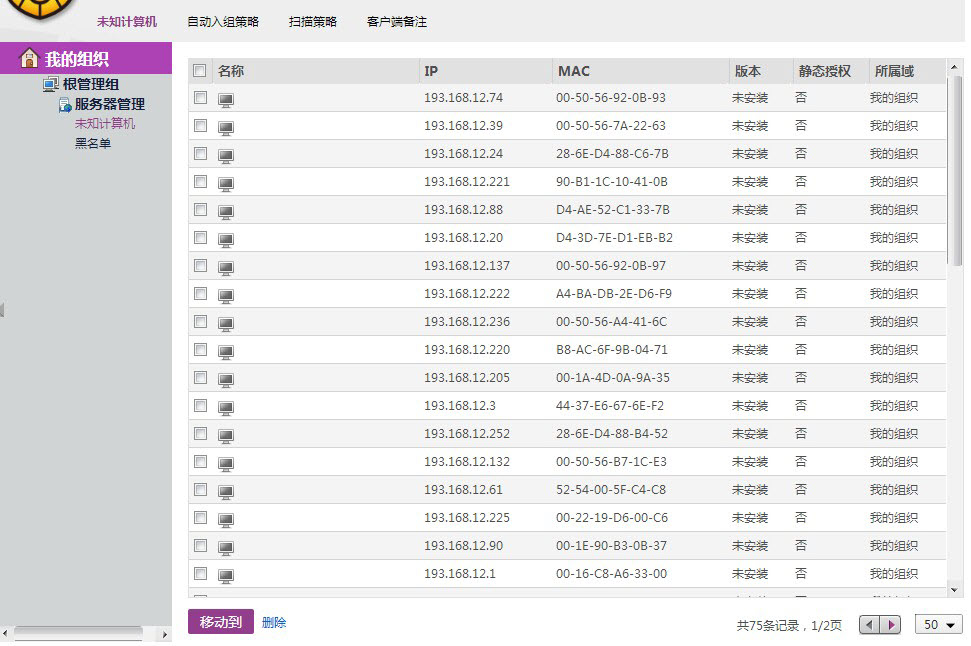Go to the previous page arrow
The width and height of the screenshot is (971, 646).
869,624
